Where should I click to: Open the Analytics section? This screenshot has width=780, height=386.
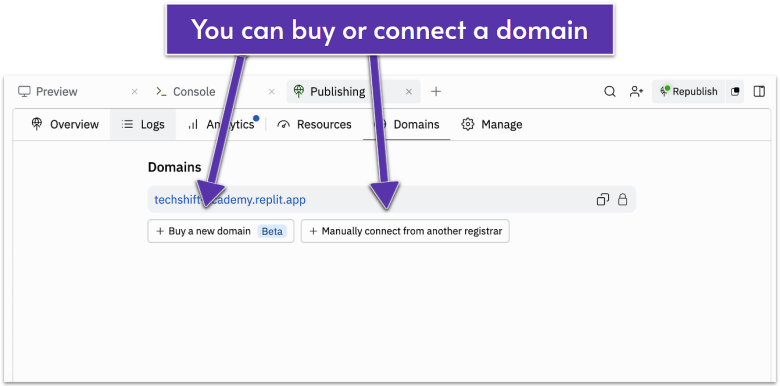point(221,124)
